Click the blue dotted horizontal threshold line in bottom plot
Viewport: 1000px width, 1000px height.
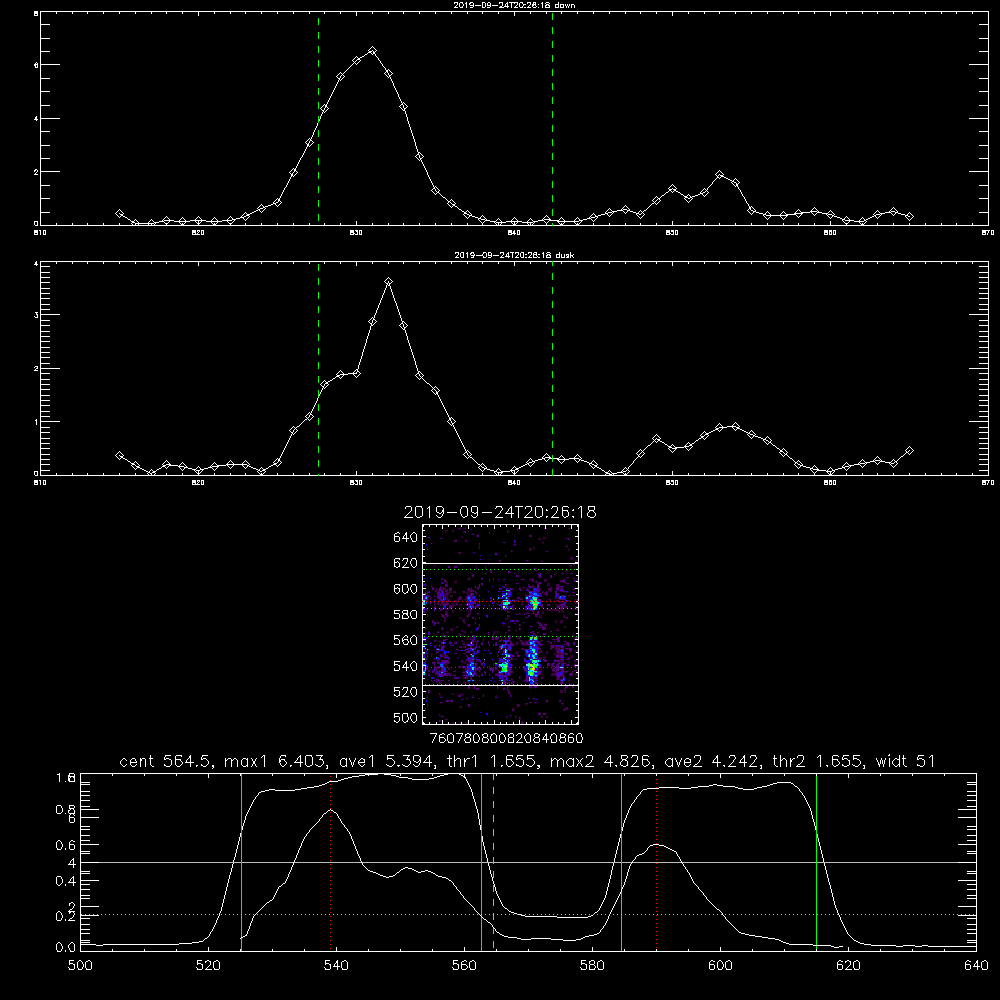(x=528, y=915)
